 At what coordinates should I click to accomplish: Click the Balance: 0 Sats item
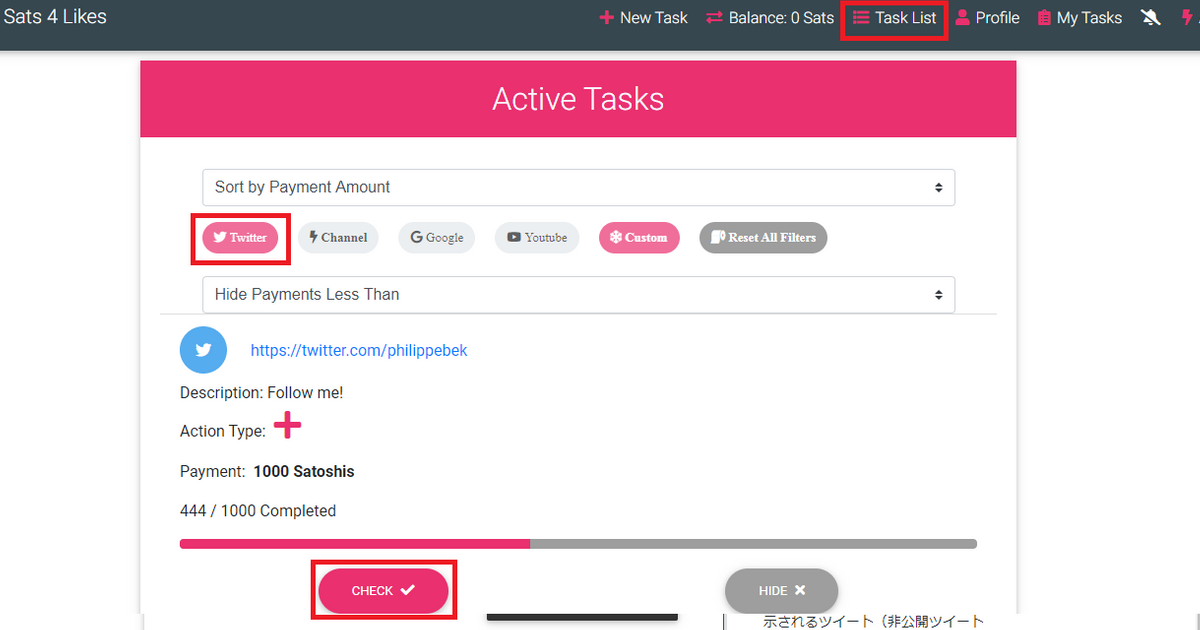coord(770,18)
